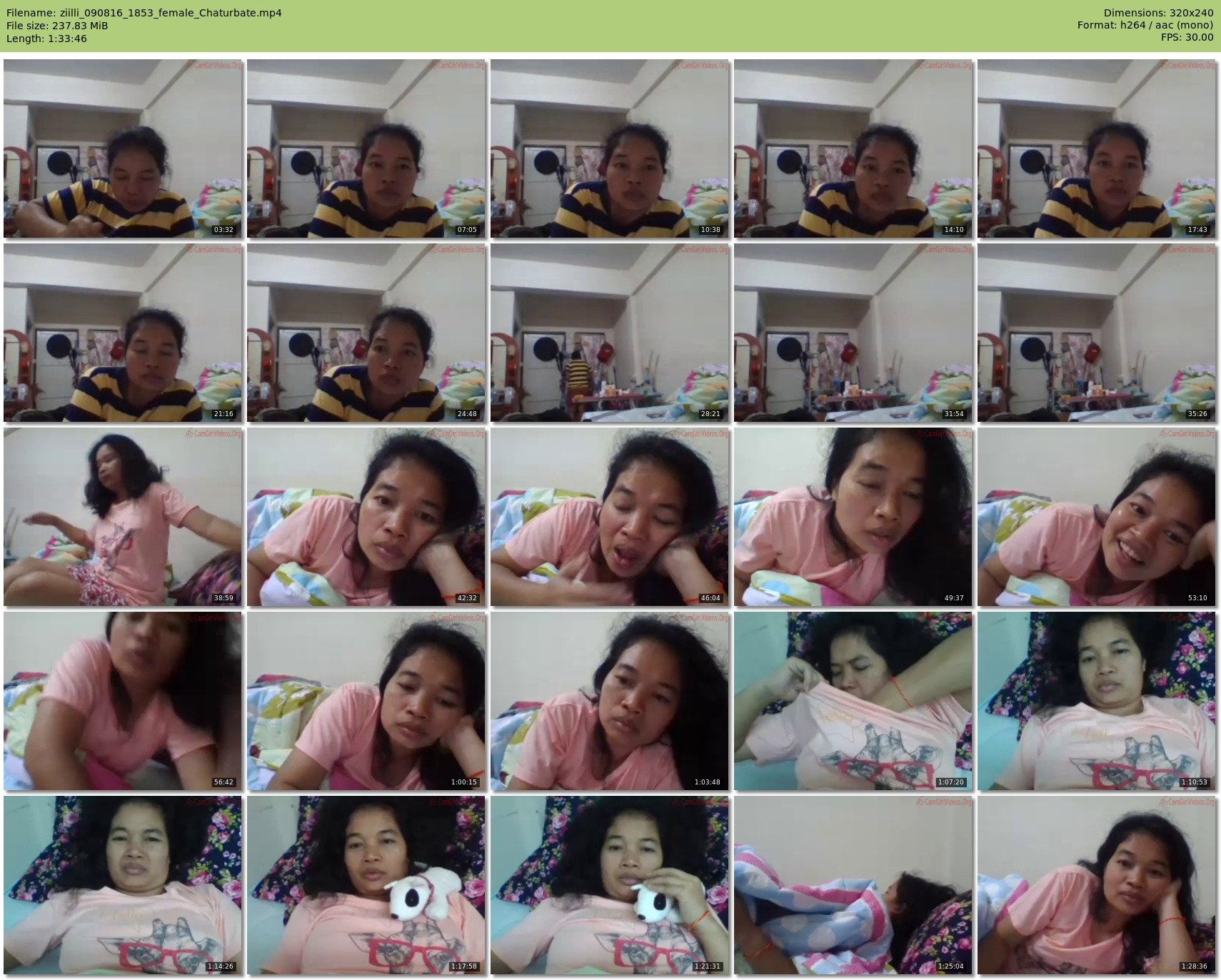Click the frame marked 24:48
Image resolution: width=1221 pixels, height=980 pixels.
tap(366, 333)
